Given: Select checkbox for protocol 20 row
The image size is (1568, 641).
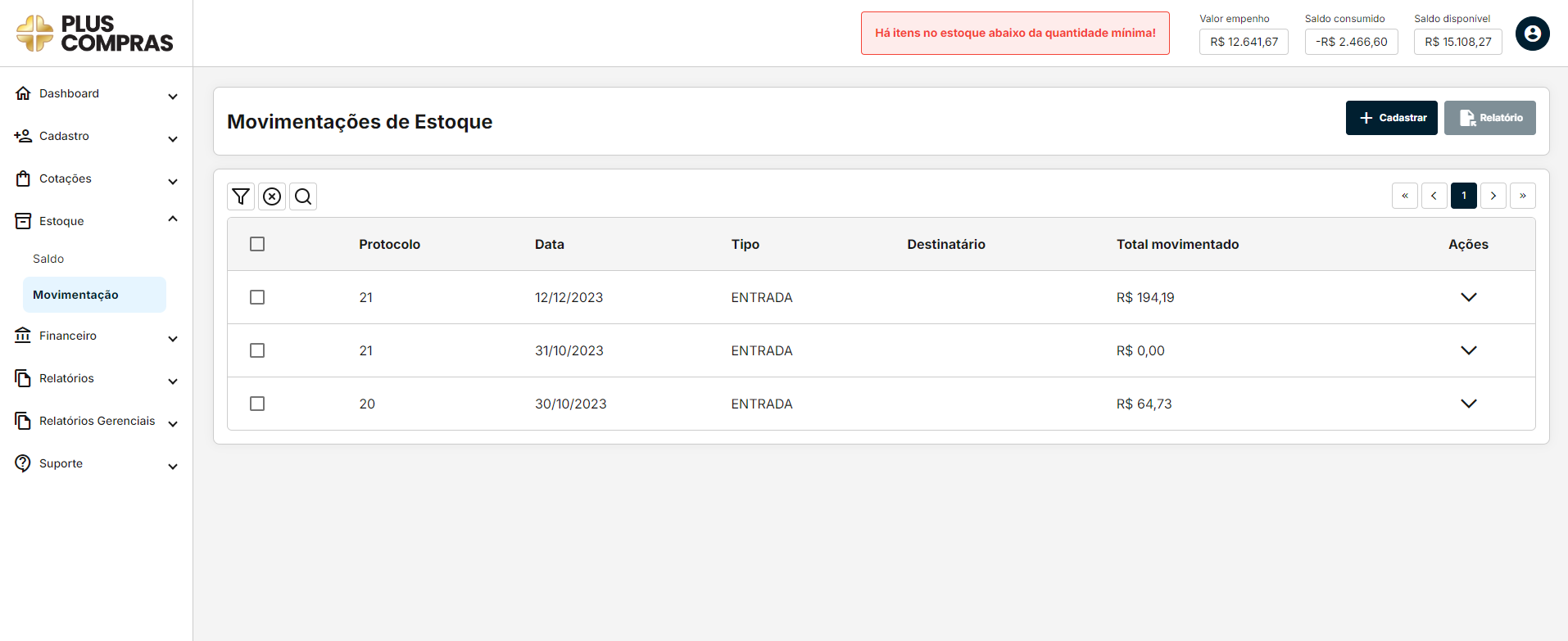Looking at the screenshot, I should [257, 404].
